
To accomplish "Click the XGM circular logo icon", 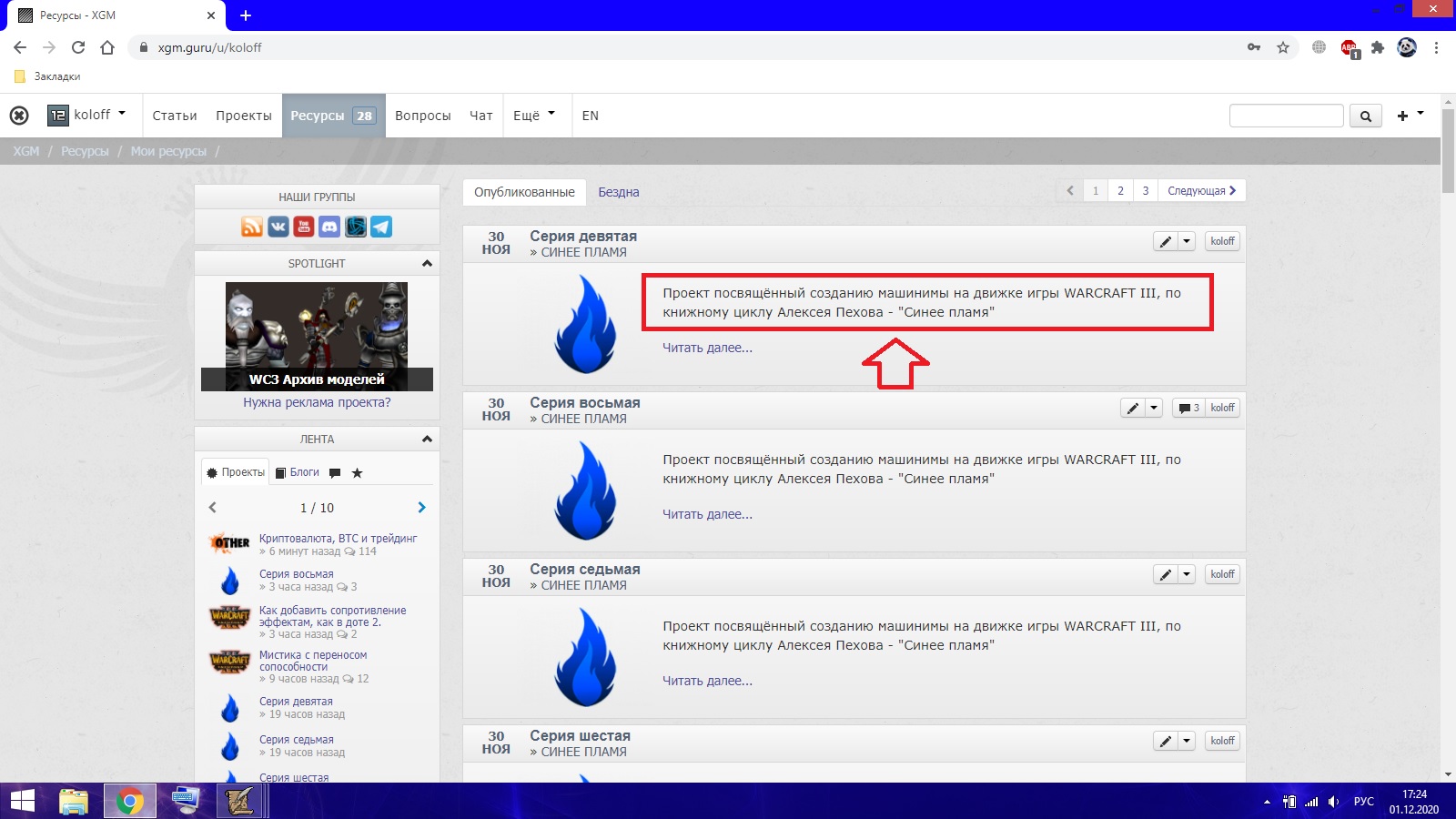I will (19, 116).
